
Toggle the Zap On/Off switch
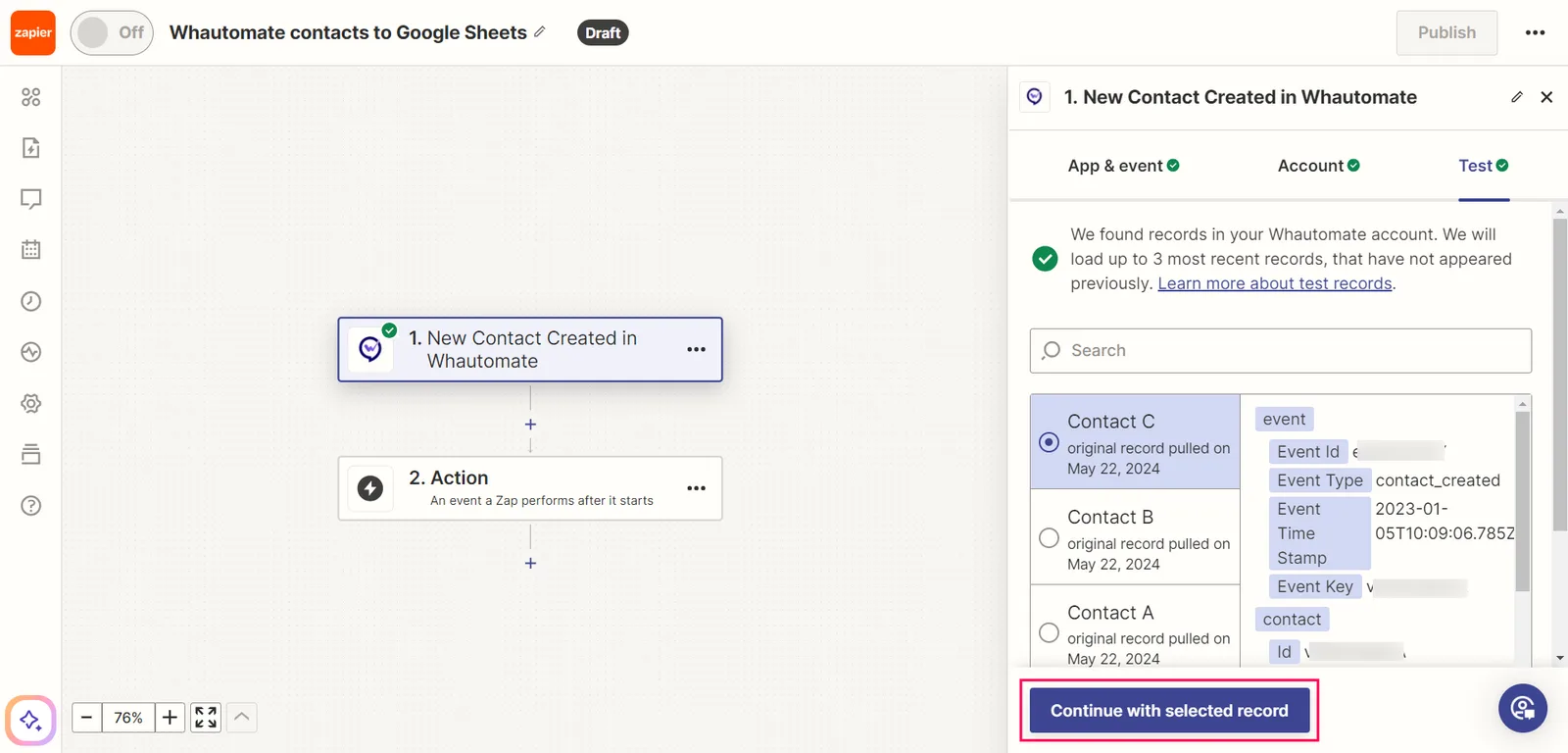click(x=112, y=32)
